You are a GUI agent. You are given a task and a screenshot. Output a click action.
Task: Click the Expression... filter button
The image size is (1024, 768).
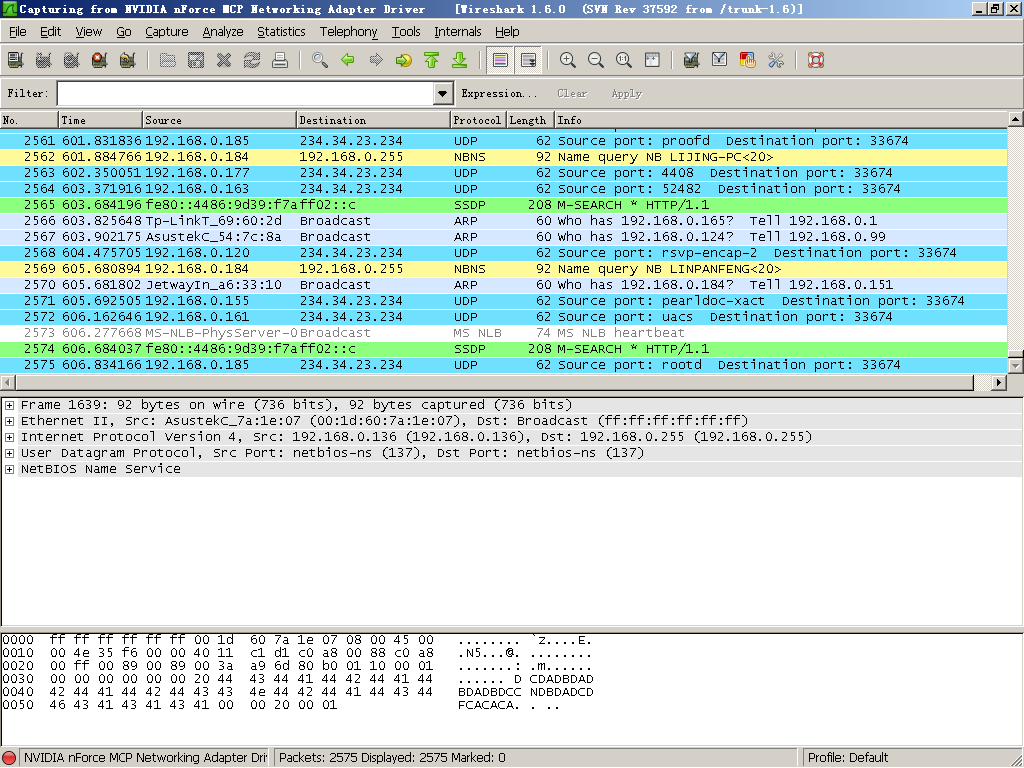click(499, 93)
